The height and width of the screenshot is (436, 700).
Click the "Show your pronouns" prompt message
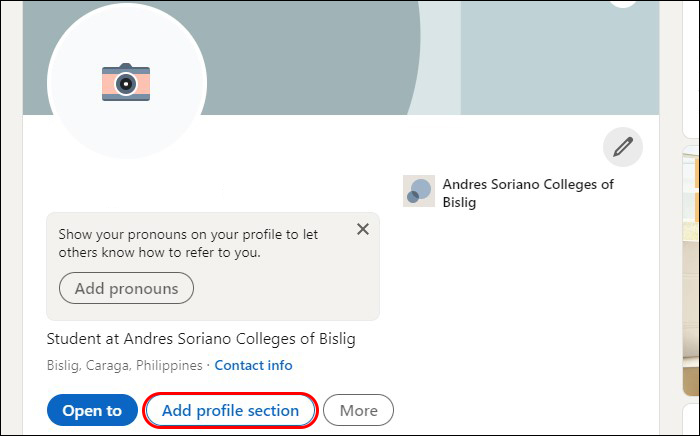188,243
